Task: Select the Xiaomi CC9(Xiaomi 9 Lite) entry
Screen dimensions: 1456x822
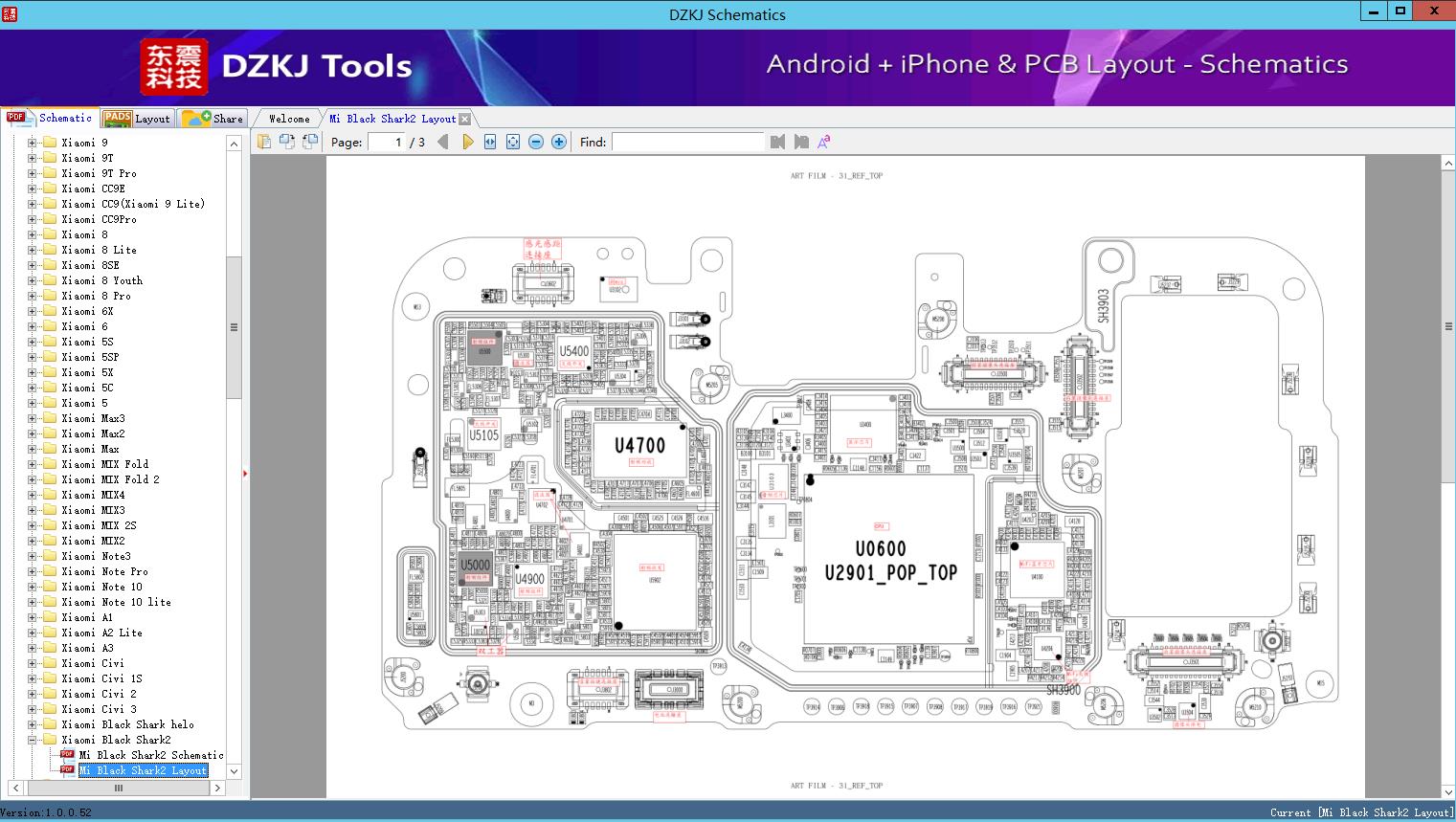Action: point(133,204)
